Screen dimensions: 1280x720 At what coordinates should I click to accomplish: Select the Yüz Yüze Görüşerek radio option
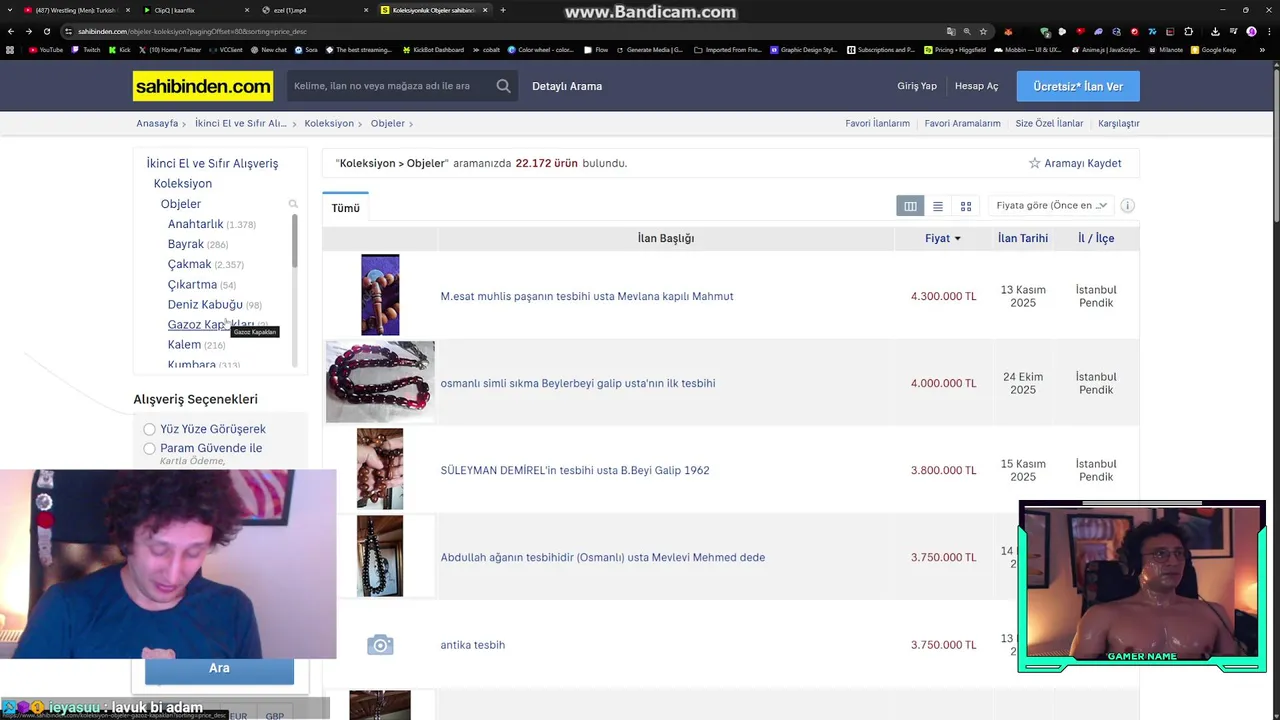(x=149, y=429)
